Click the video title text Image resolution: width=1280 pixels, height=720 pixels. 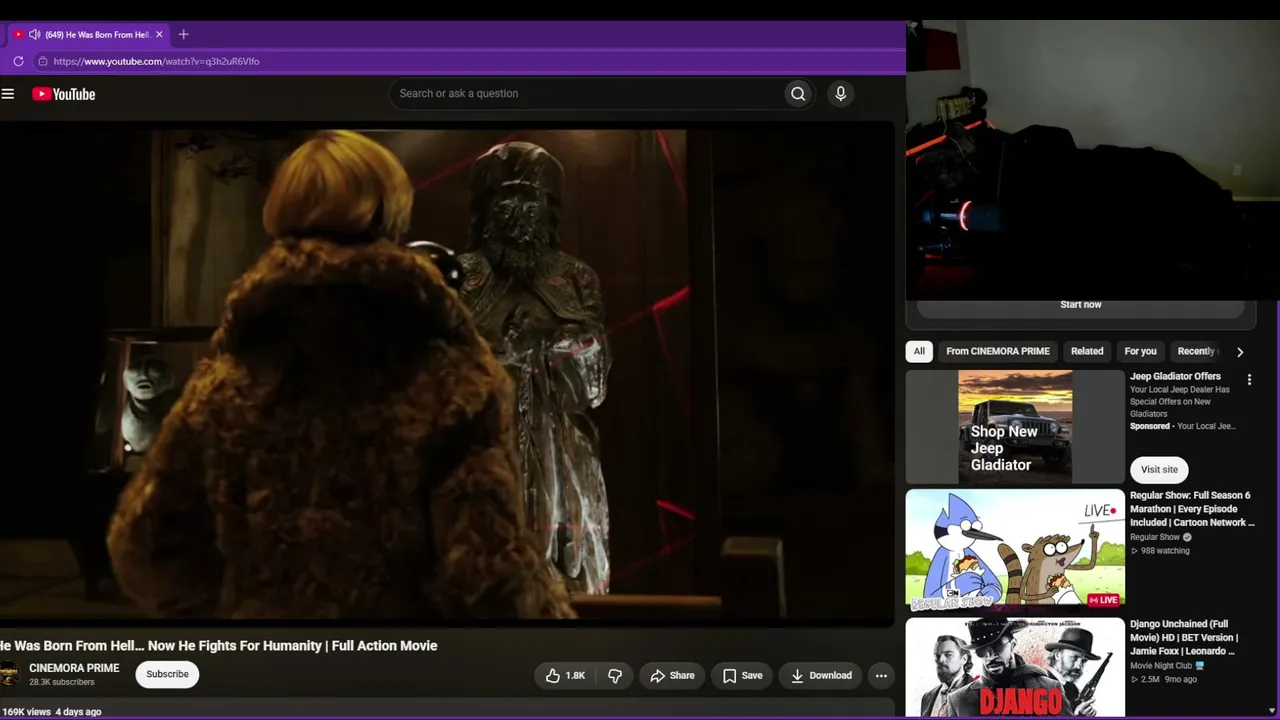click(x=219, y=646)
